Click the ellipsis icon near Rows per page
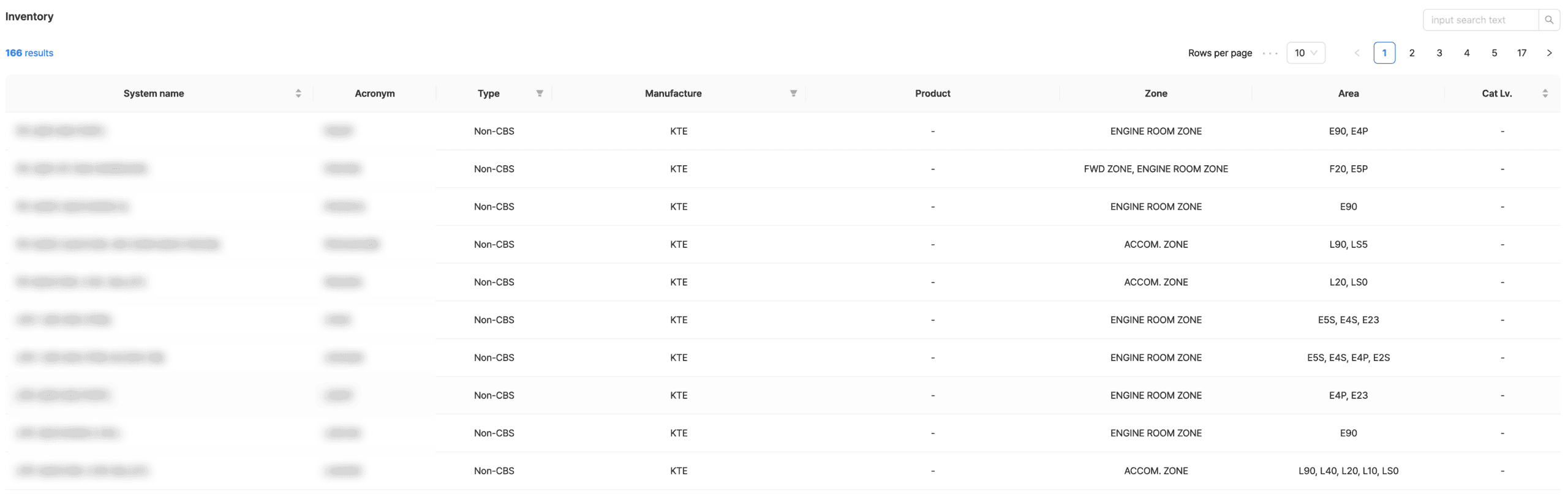 [x=1270, y=53]
